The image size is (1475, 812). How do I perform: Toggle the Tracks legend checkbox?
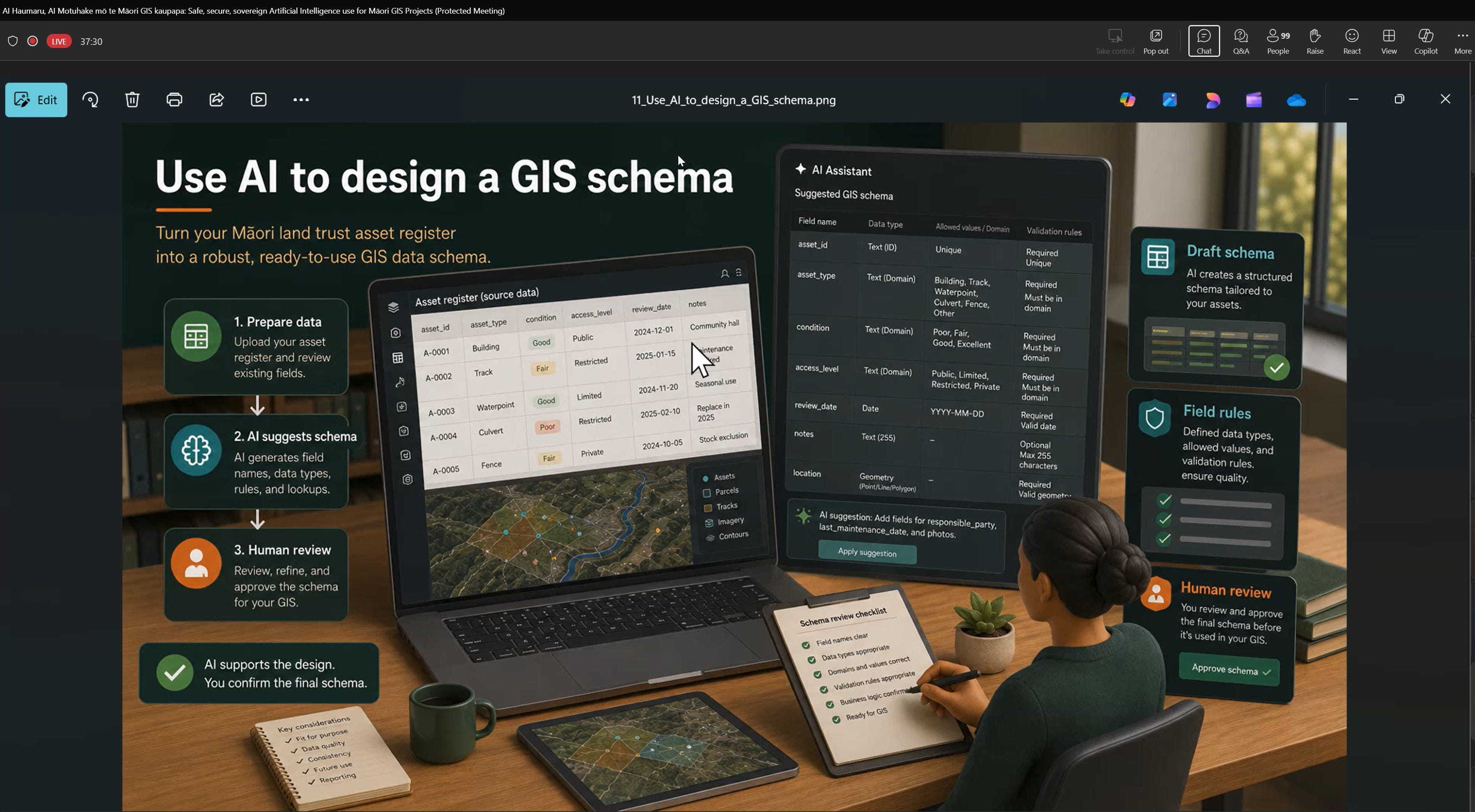[x=708, y=508]
